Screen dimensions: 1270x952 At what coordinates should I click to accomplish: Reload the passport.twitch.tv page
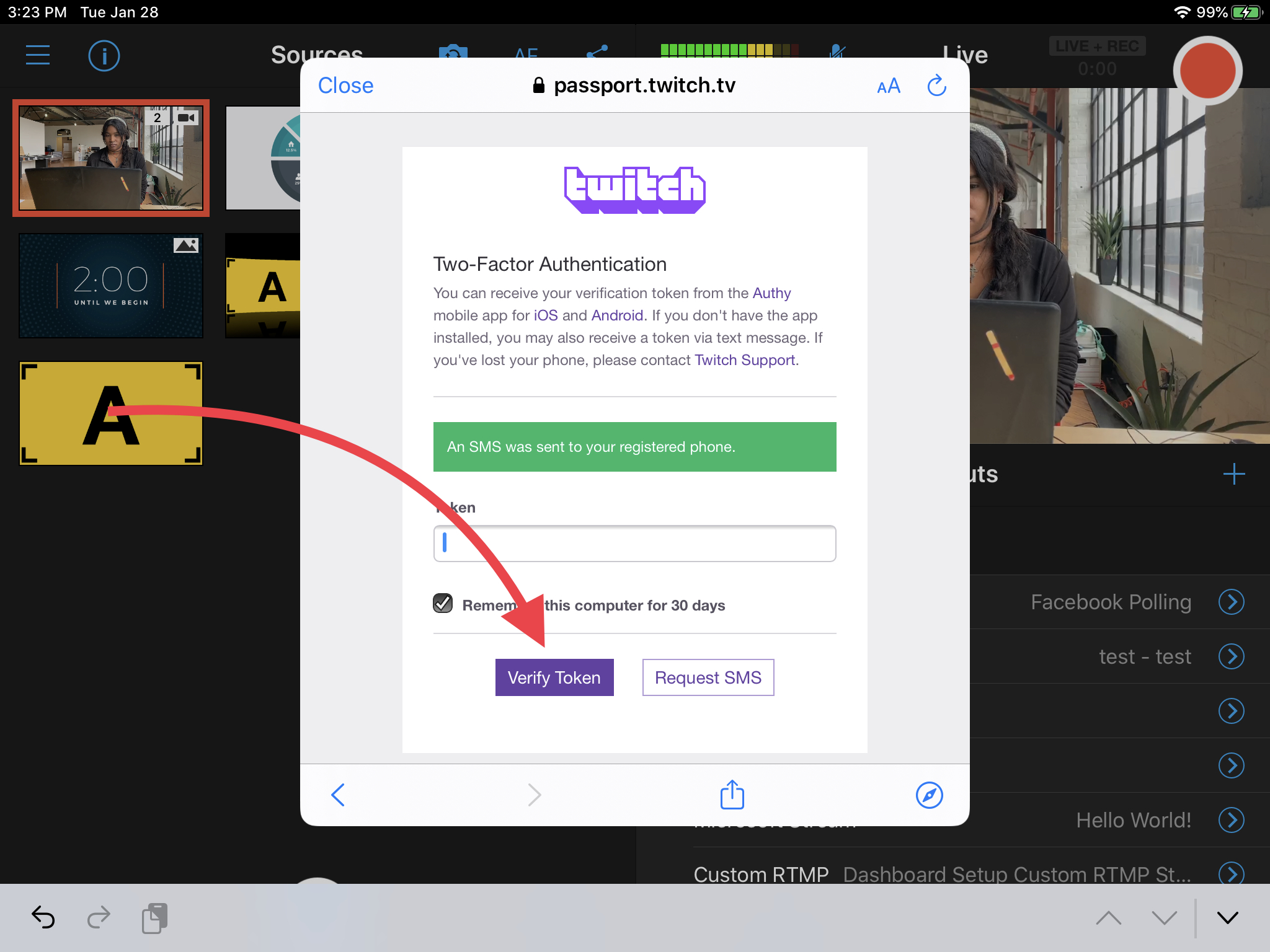tap(936, 86)
